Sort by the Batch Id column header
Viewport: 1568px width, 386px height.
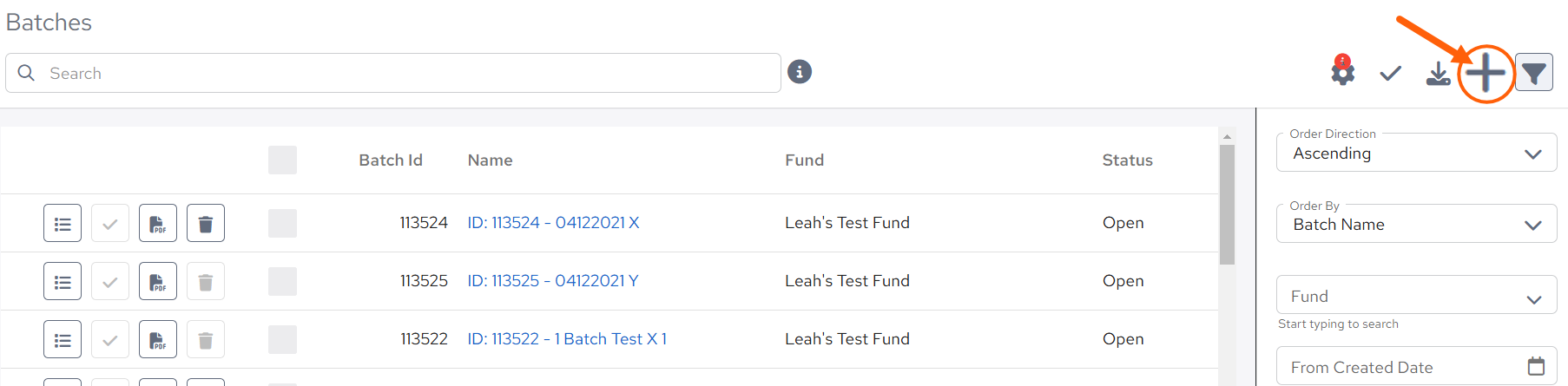point(391,160)
